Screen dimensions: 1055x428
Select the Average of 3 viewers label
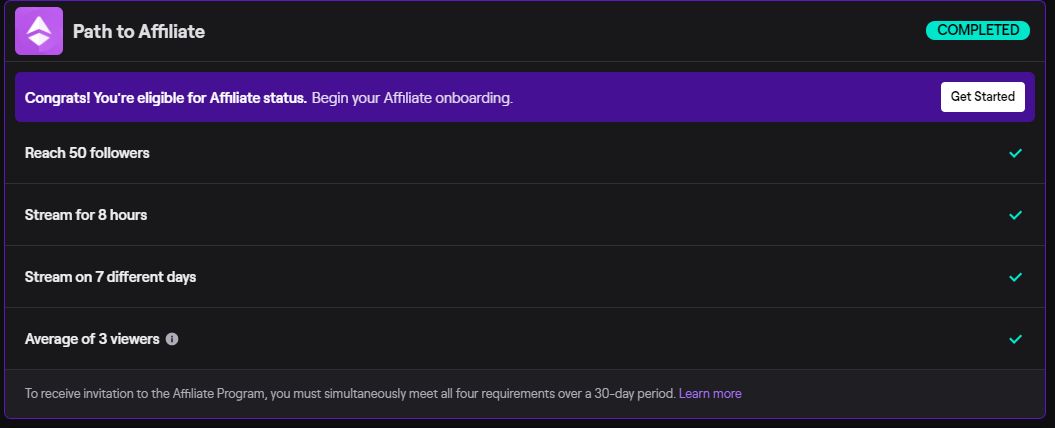92,338
